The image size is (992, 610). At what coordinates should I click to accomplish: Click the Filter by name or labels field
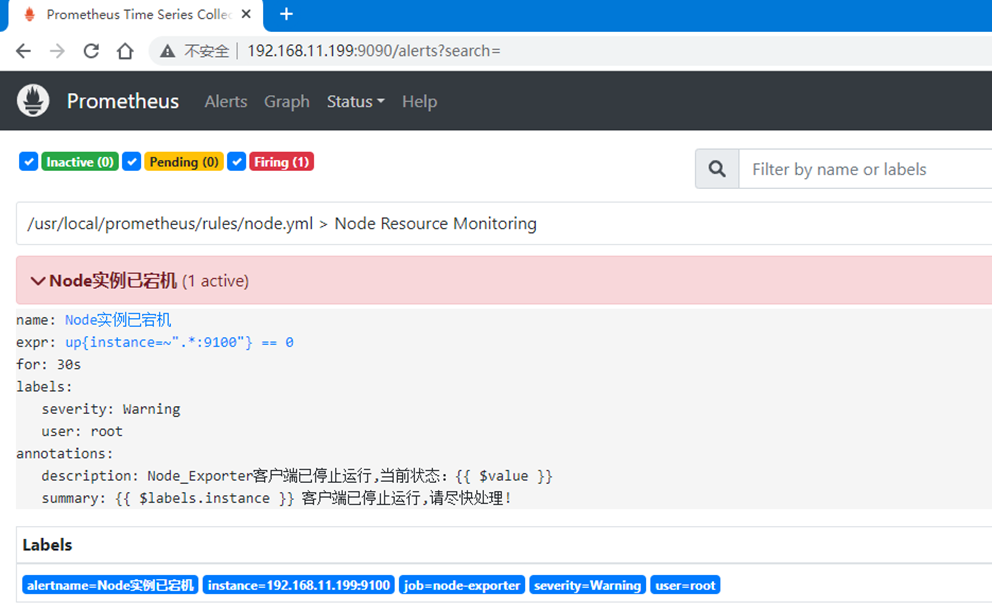[865, 169]
